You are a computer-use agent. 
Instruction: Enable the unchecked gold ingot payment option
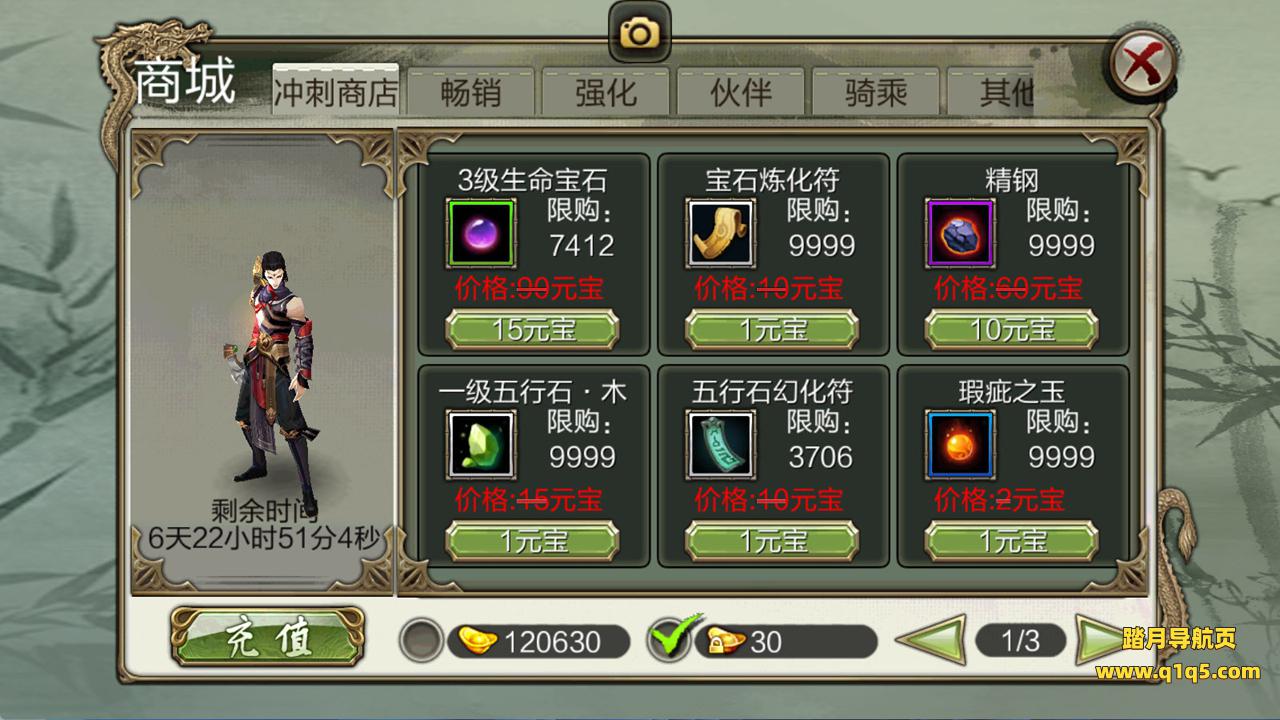pos(421,641)
